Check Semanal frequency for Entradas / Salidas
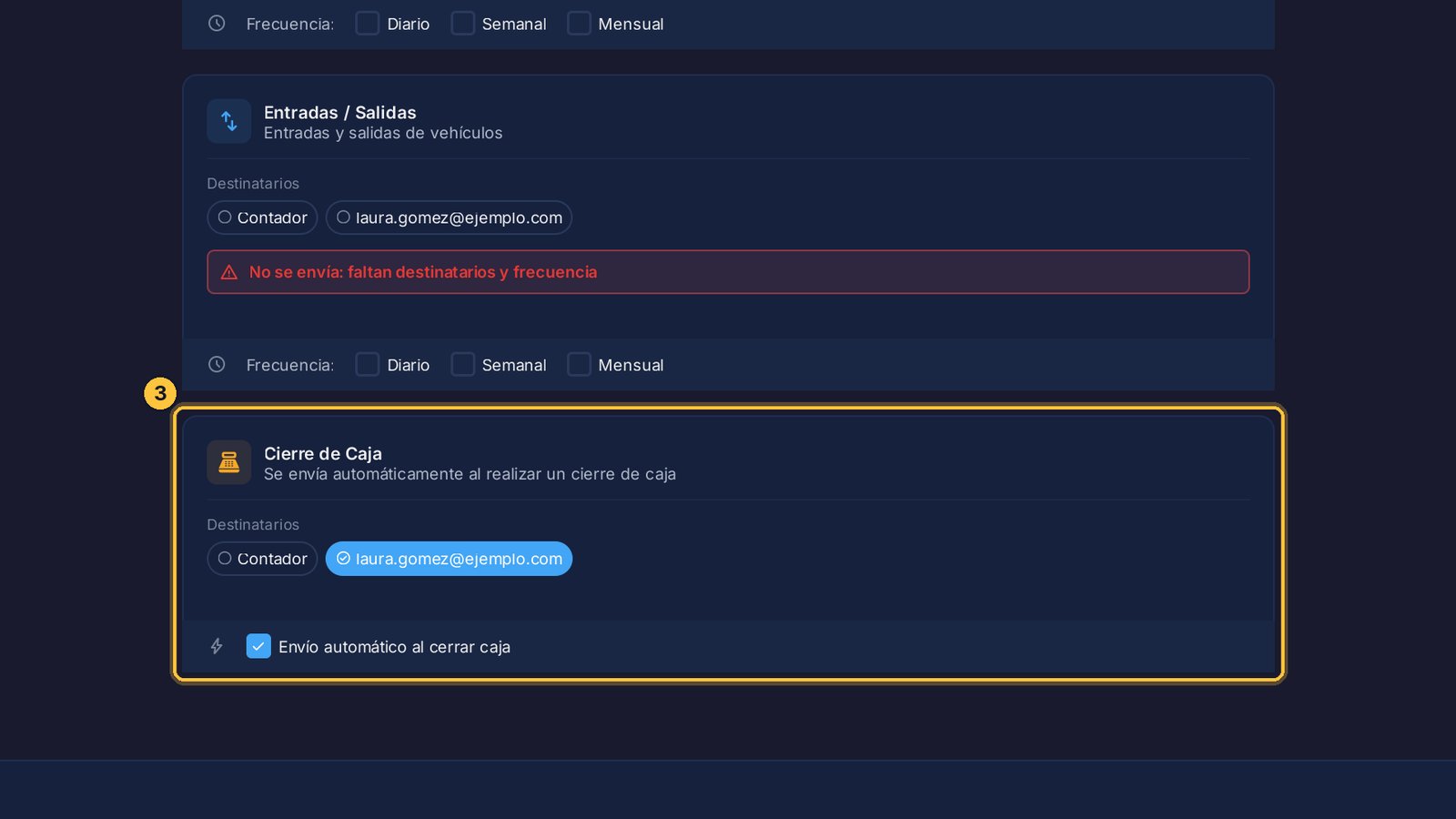This screenshot has height=819, width=1456. (x=462, y=365)
